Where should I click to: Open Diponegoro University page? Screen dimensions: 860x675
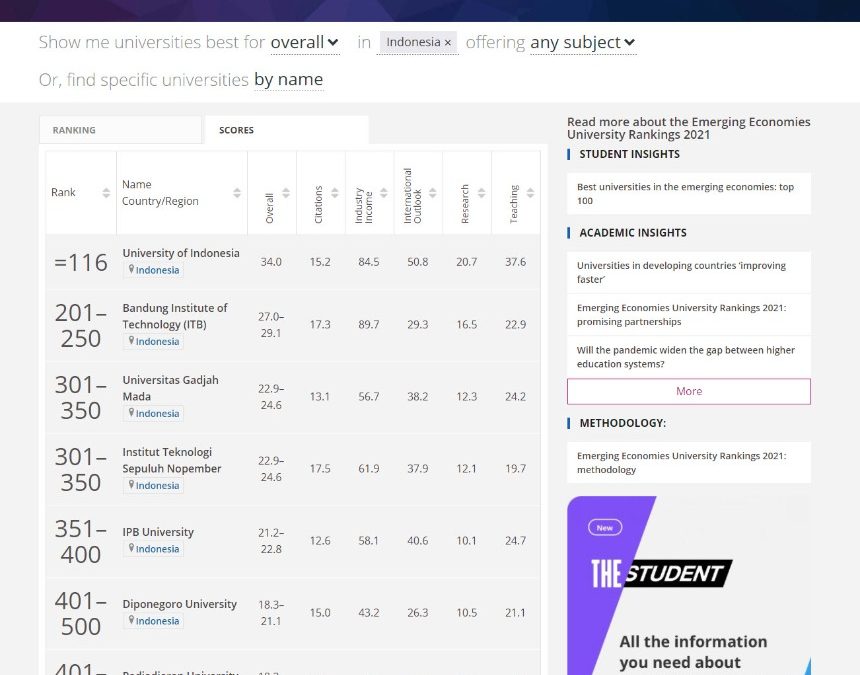click(x=179, y=604)
